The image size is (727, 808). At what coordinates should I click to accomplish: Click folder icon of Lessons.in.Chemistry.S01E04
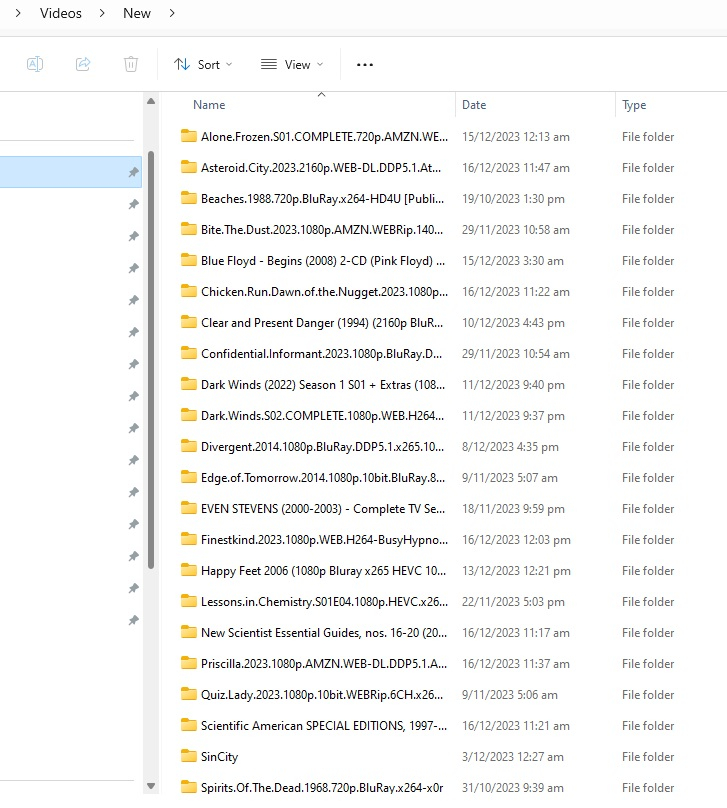189,601
